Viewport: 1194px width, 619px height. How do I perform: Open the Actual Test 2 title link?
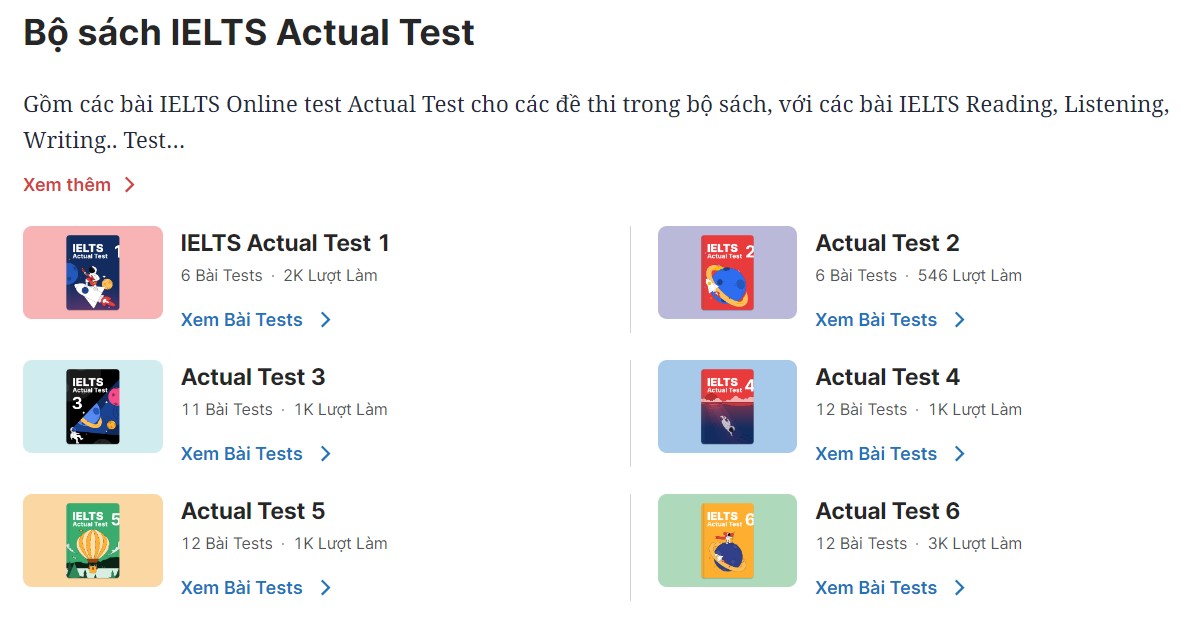point(887,243)
